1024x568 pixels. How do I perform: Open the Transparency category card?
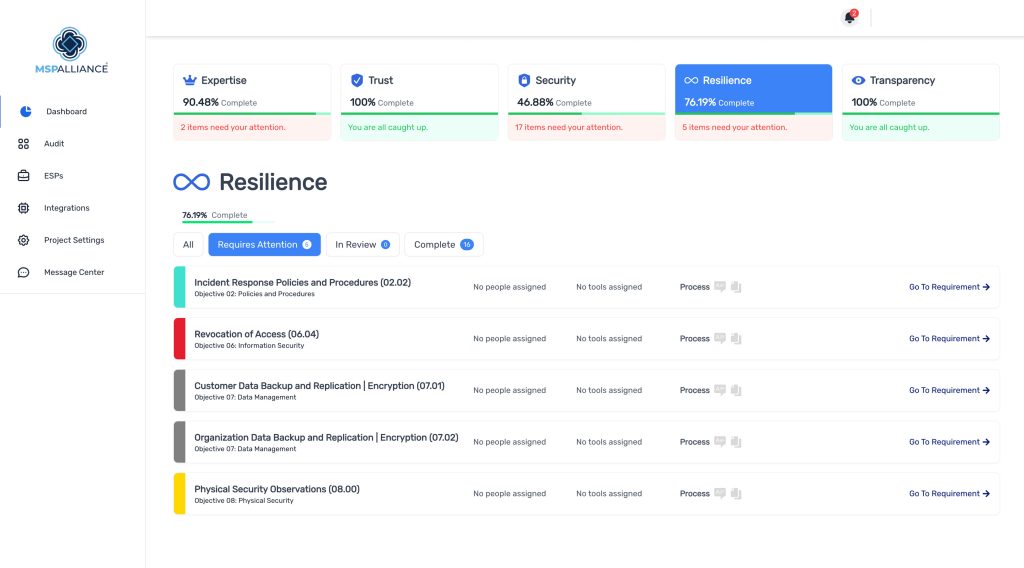[920, 102]
